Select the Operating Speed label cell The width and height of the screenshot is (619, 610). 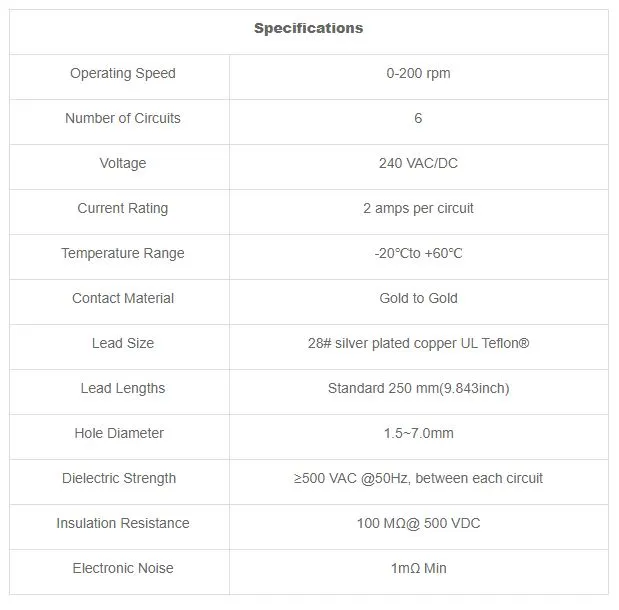tap(123, 73)
